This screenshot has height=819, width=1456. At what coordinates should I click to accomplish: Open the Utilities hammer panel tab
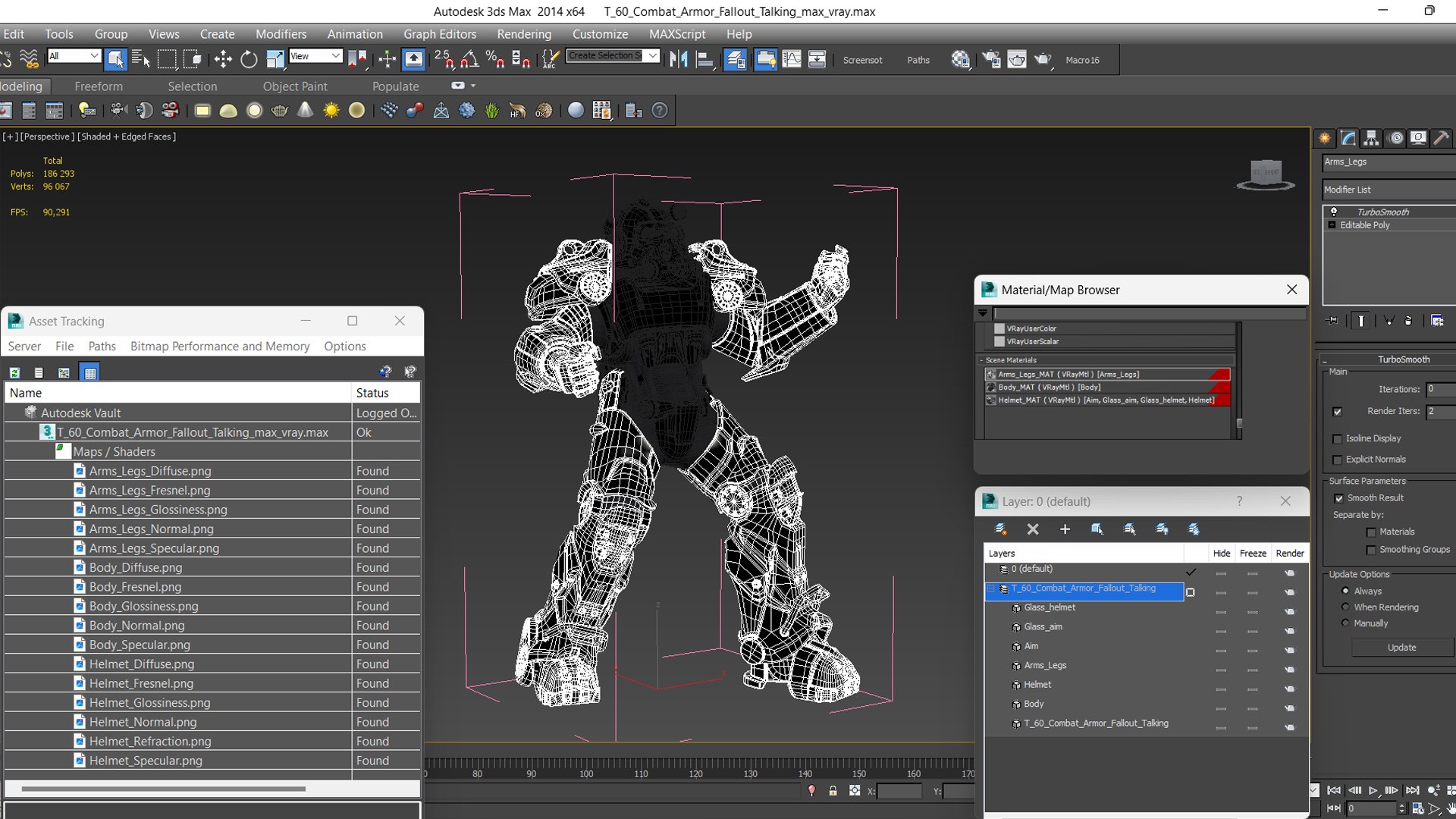pos(1441,138)
